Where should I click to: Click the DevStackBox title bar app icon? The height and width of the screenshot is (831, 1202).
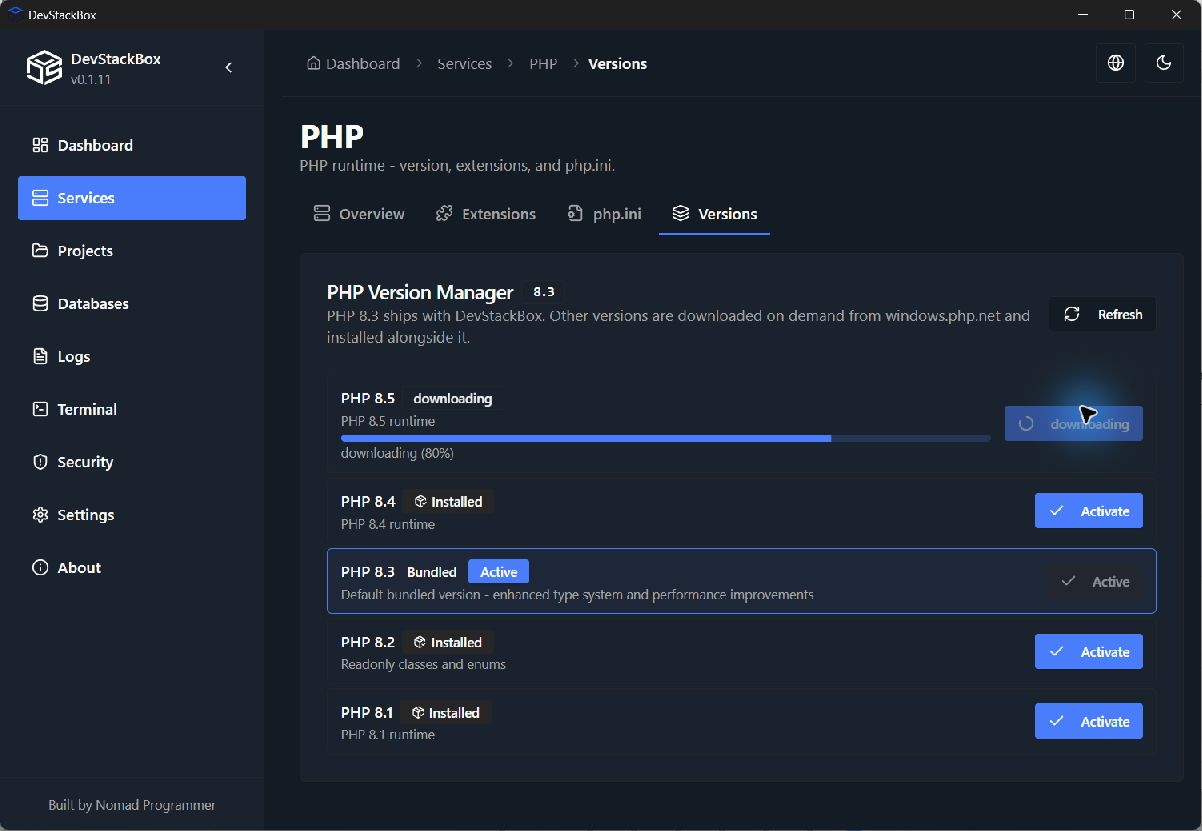15,14
